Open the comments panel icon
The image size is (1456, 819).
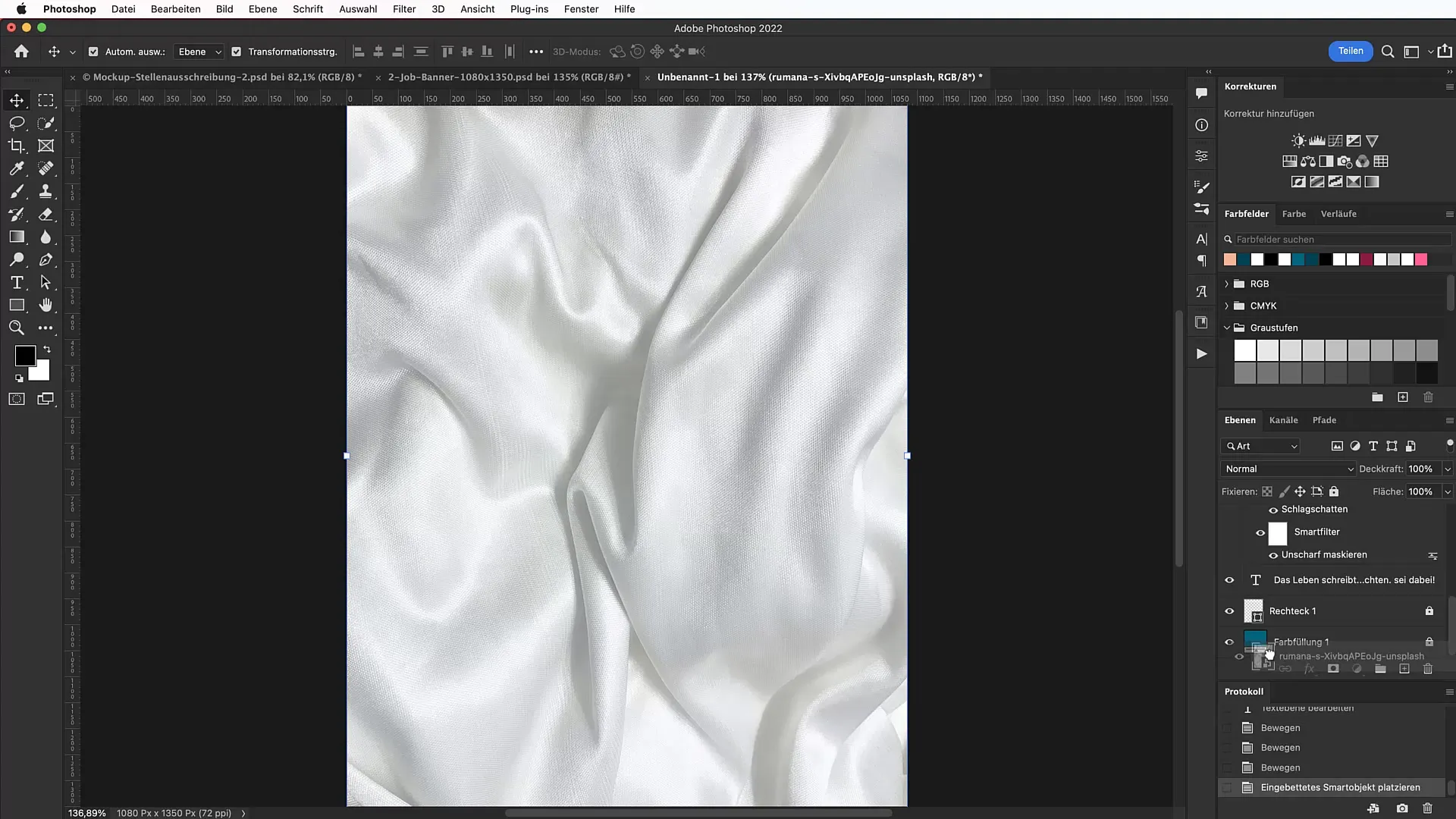point(1202,93)
